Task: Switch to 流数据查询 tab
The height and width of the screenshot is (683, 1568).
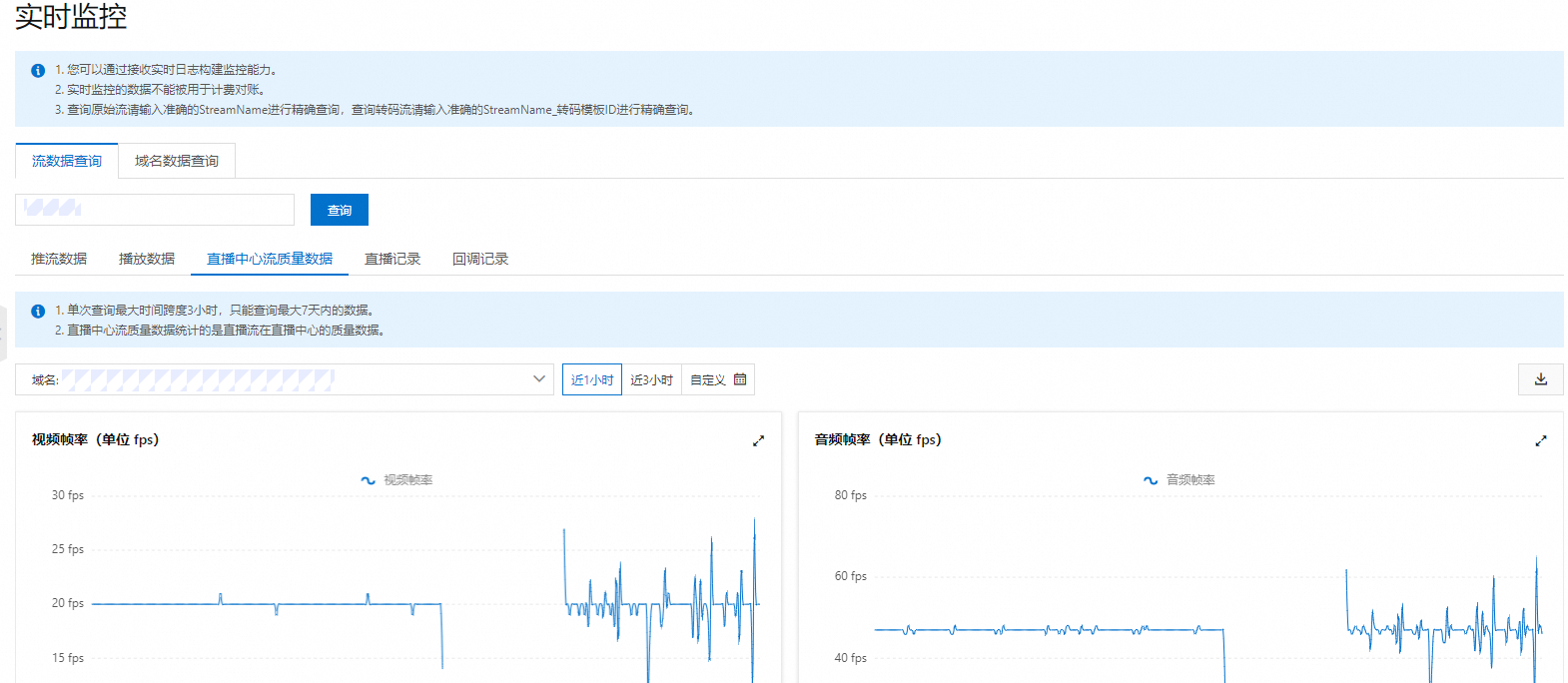Action: coord(67,161)
